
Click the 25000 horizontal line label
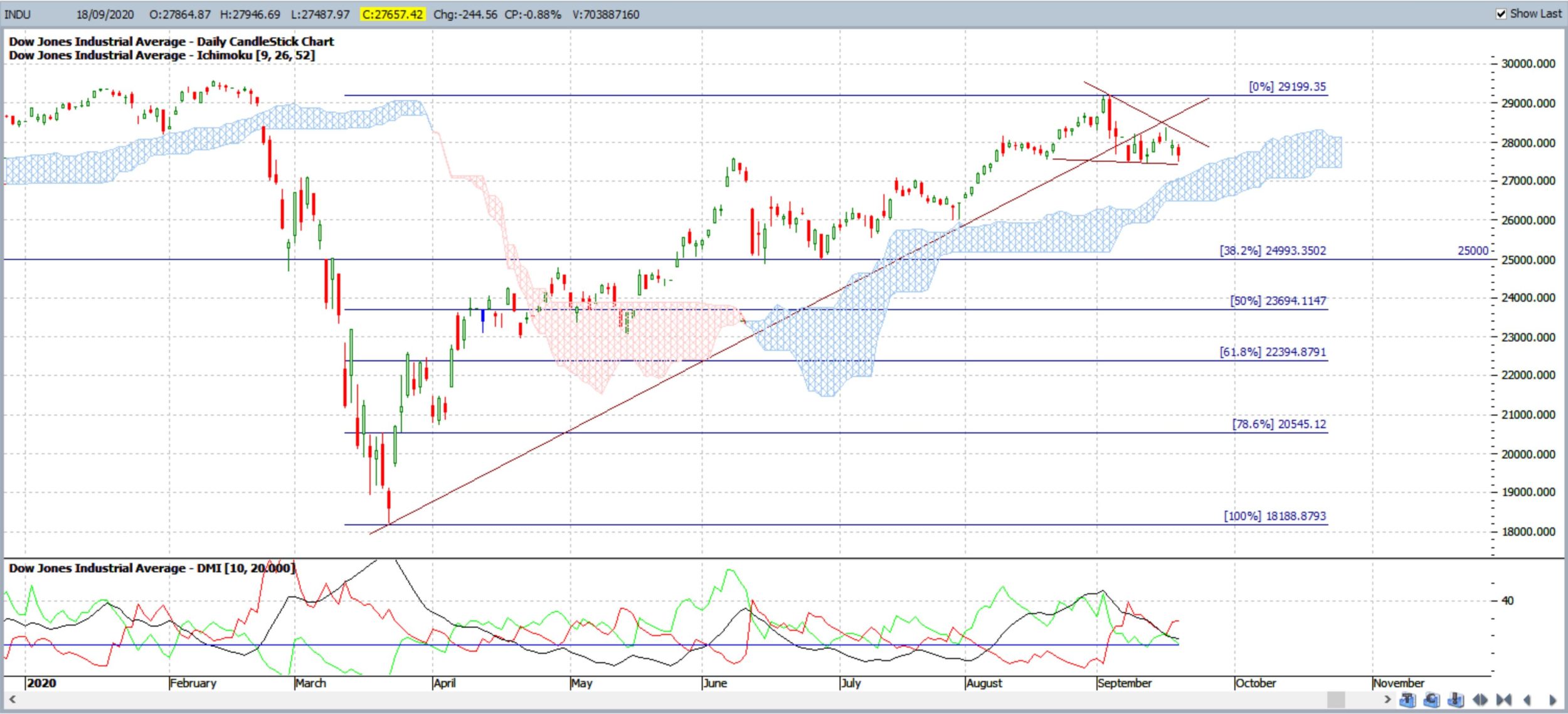(x=1473, y=251)
